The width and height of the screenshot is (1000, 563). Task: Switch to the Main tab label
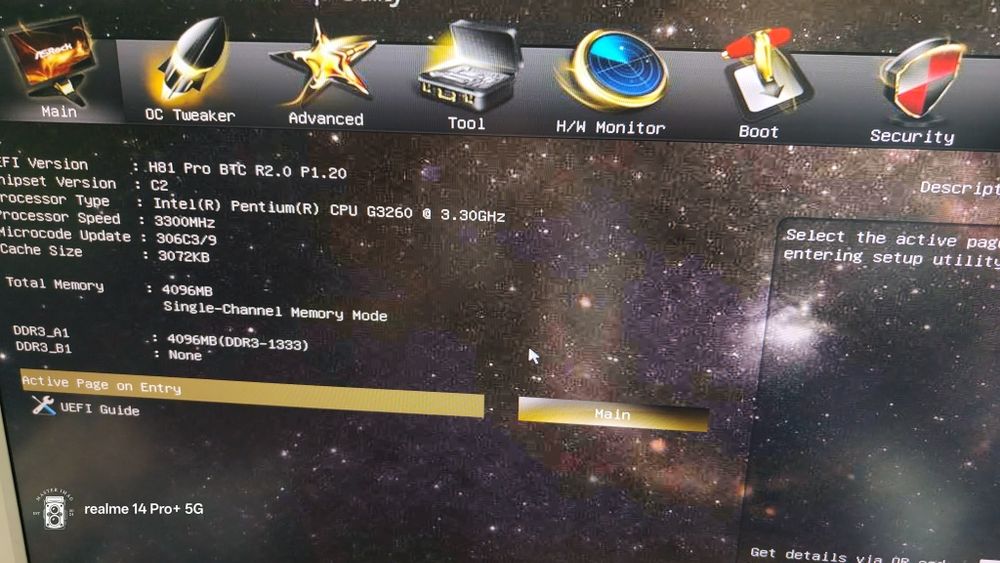click(x=59, y=112)
